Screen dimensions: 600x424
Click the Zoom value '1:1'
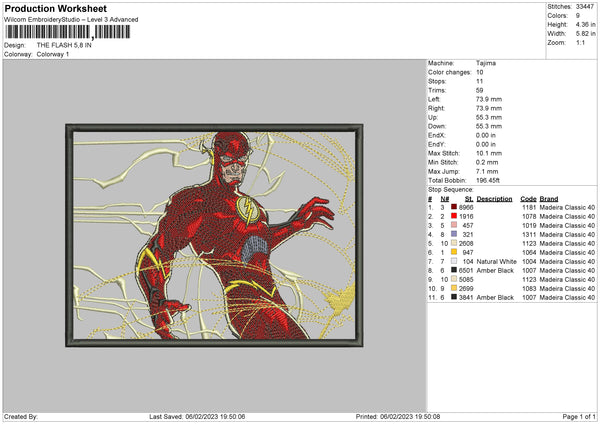[x=580, y=42]
